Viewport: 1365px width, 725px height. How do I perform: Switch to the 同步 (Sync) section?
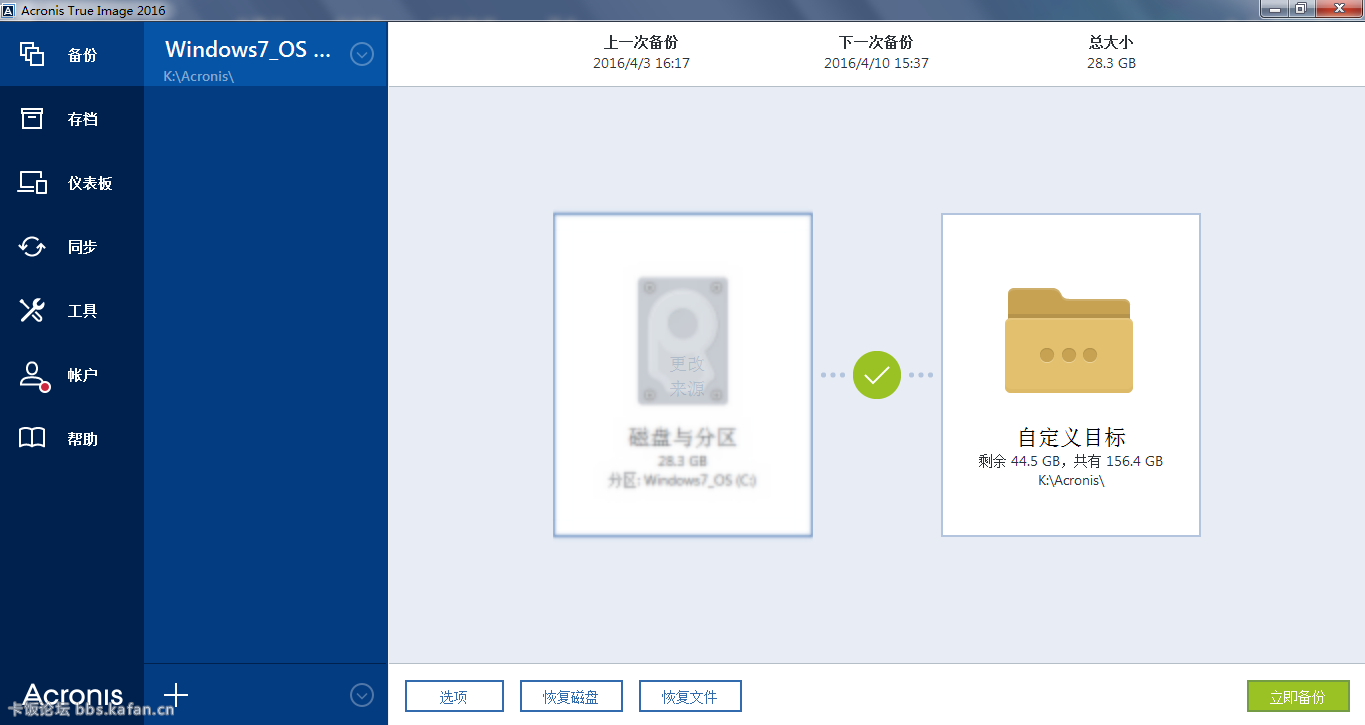pyautogui.click(x=72, y=247)
